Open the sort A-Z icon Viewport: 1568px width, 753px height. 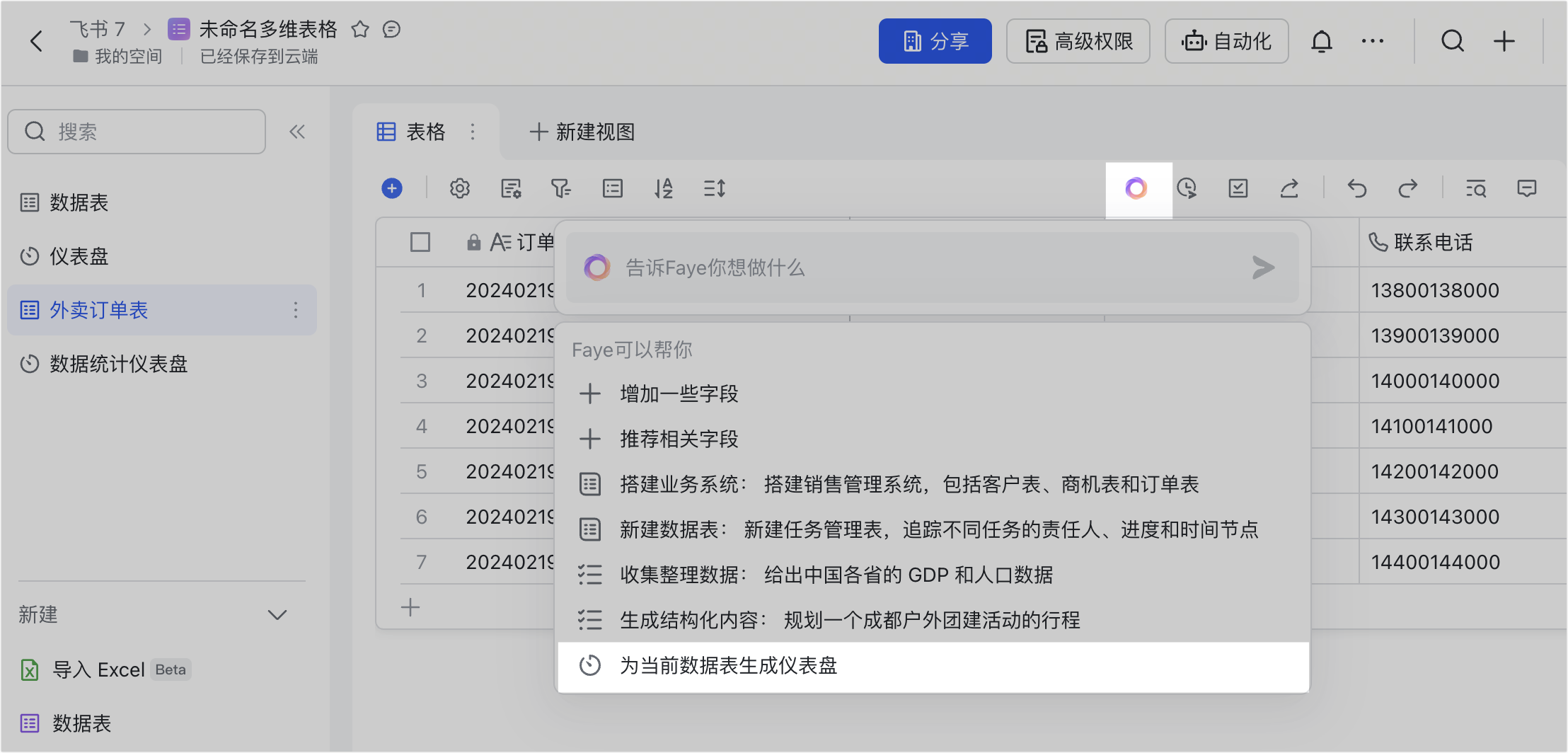(664, 188)
